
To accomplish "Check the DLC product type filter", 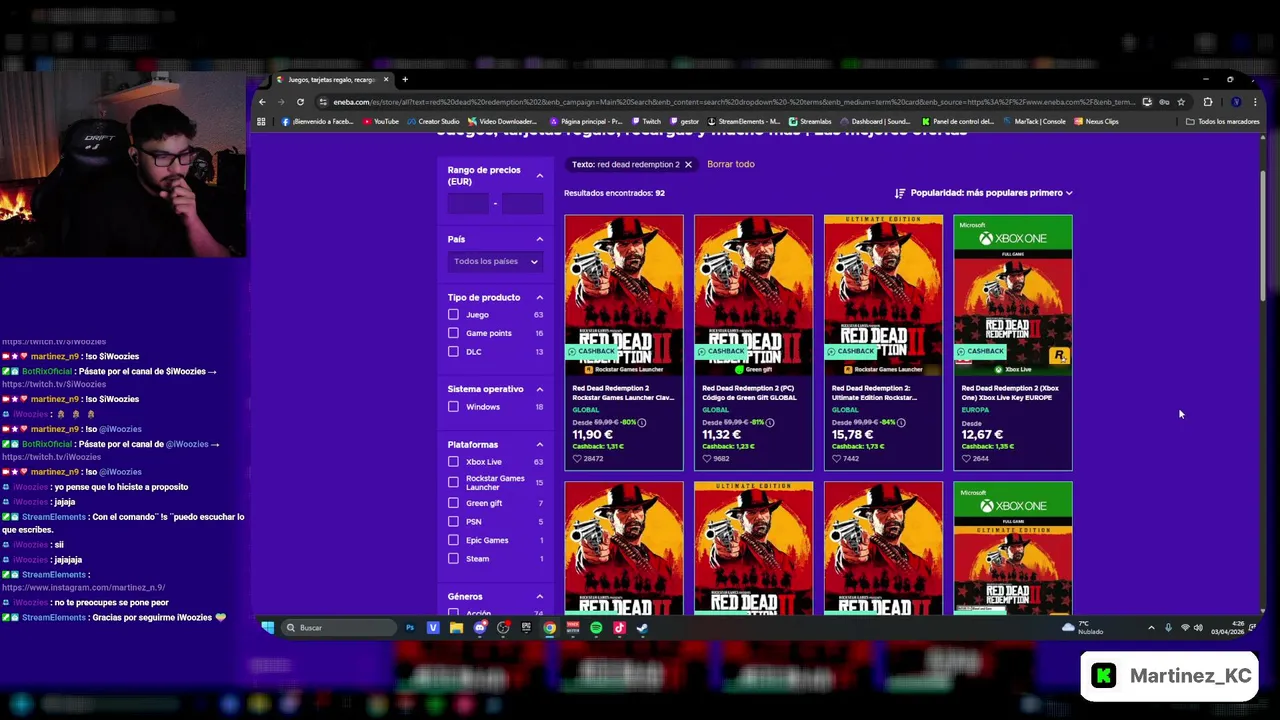I will pos(454,352).
